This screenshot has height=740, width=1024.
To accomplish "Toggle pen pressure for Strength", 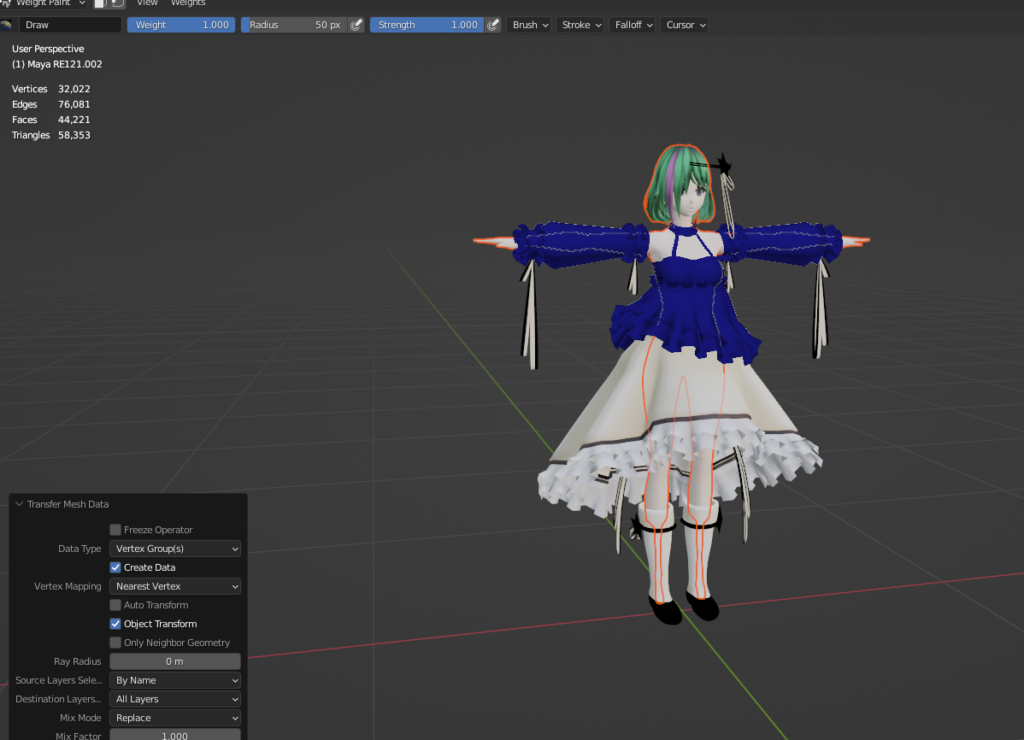I will coord(493,25).
